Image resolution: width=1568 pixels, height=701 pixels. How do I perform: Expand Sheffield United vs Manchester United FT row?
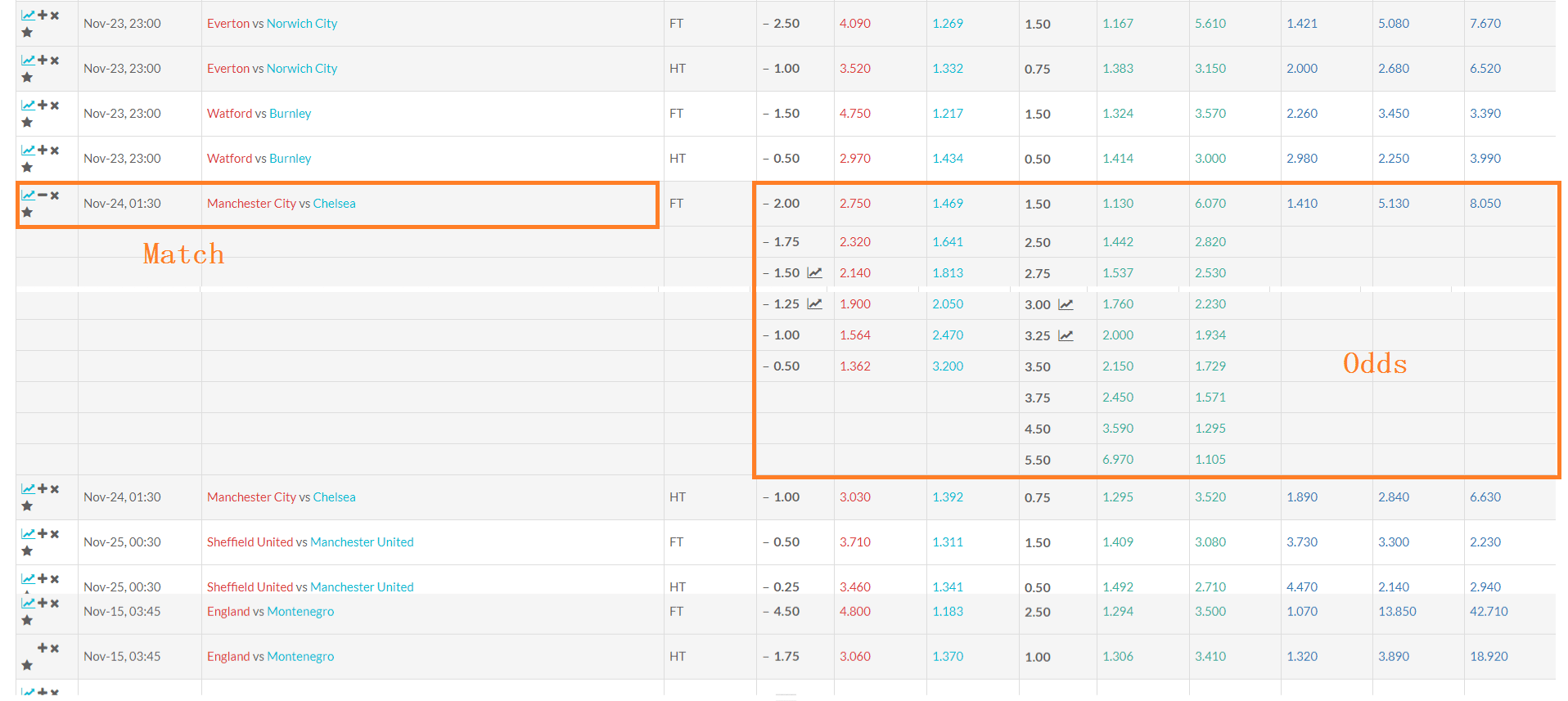coord(43,534)
